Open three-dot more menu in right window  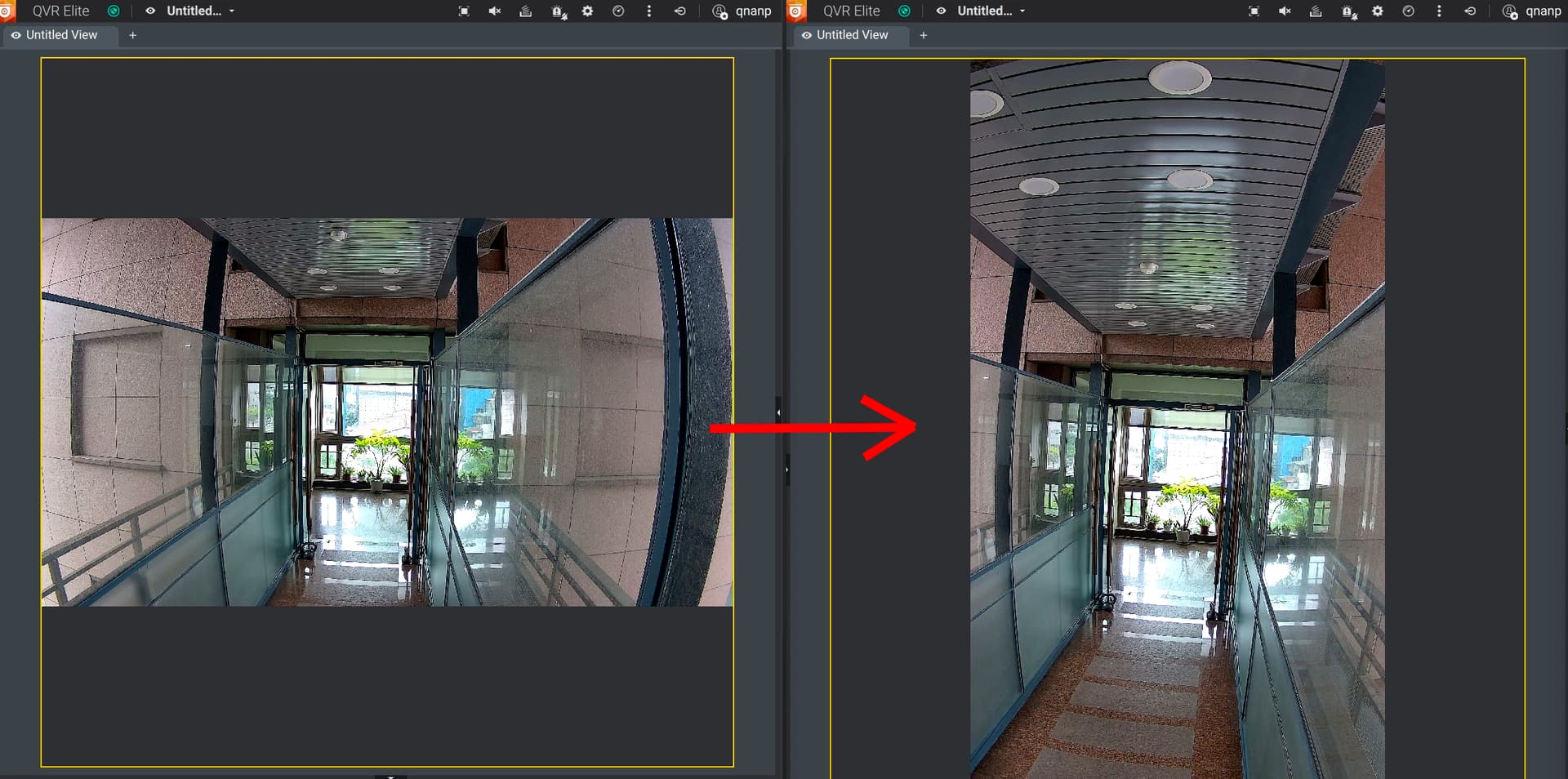1440,11
